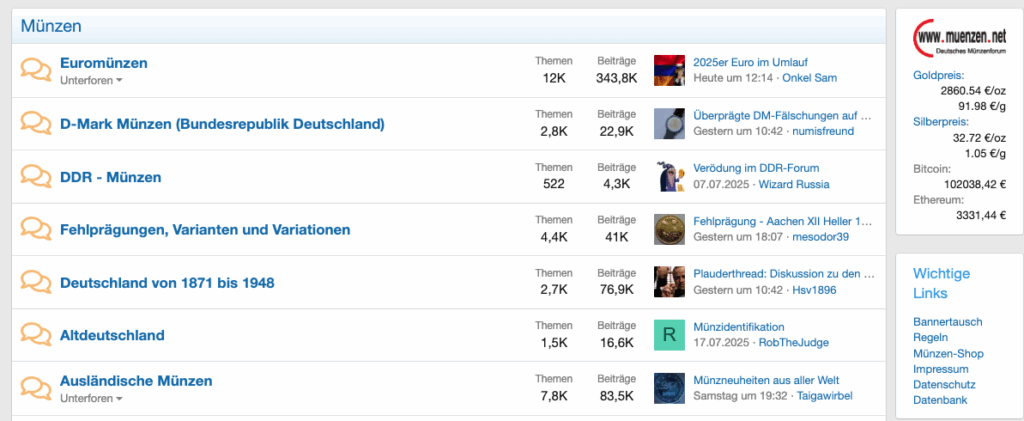Click the speech bubble icon beside Altdeutschland
Image resolution: width=1024 pixels, height=421 pixels.
[36, 335]
